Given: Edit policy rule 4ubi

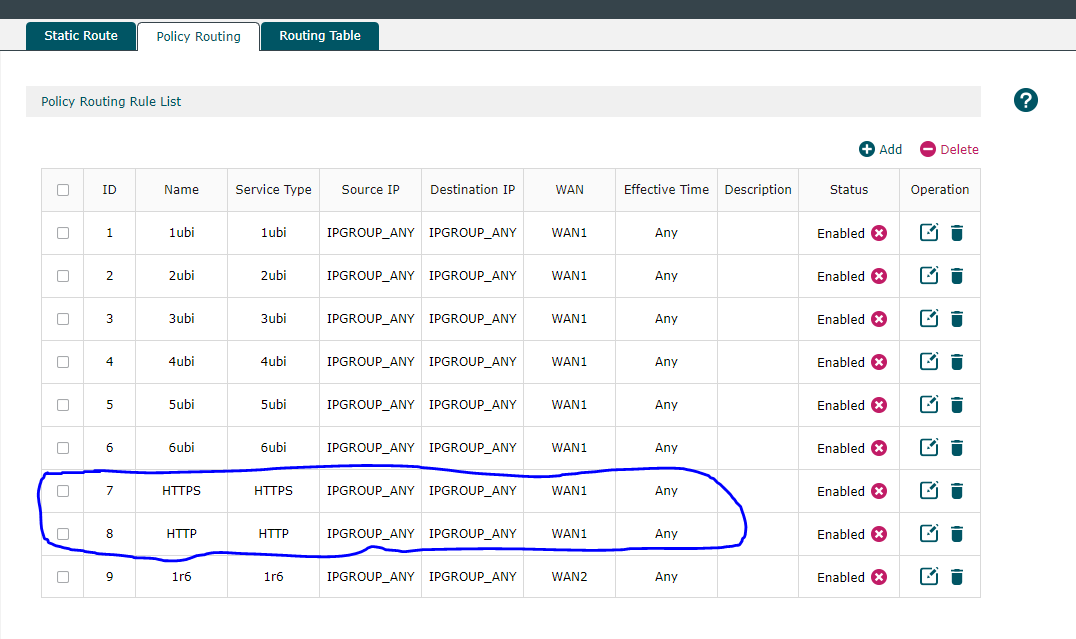Looking at the screenshot, I should pyautogui.click(x=928, y=362).
